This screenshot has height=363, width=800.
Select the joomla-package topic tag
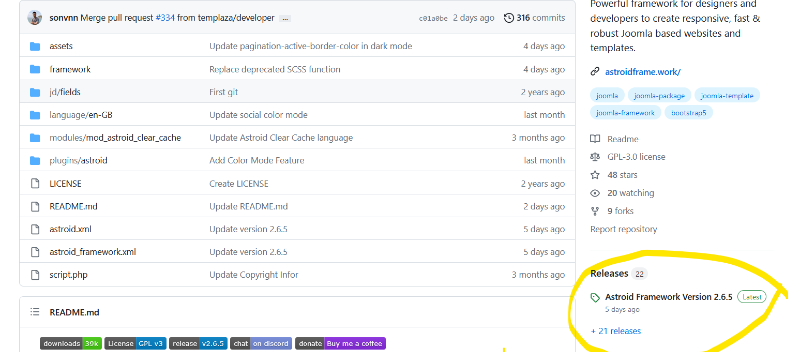660,95
